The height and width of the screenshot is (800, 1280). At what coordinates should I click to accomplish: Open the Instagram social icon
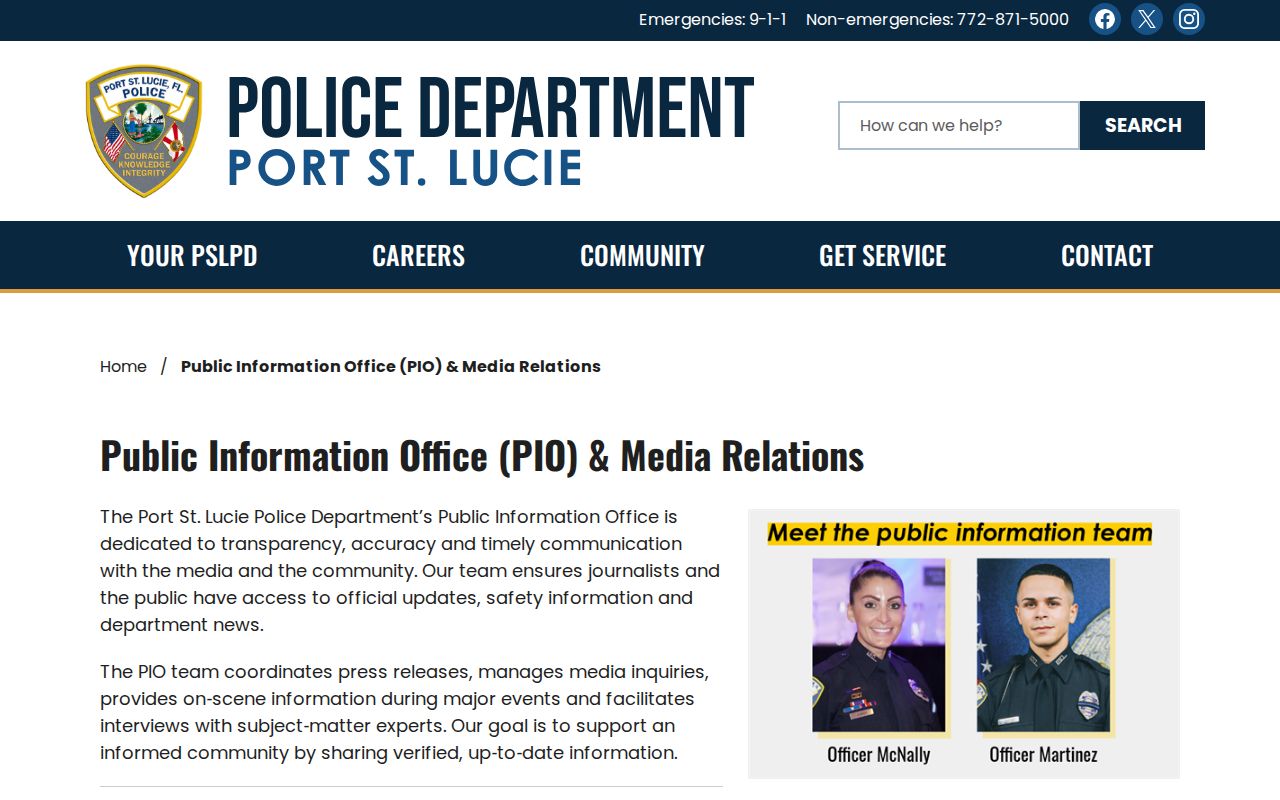coord(1189,19)
